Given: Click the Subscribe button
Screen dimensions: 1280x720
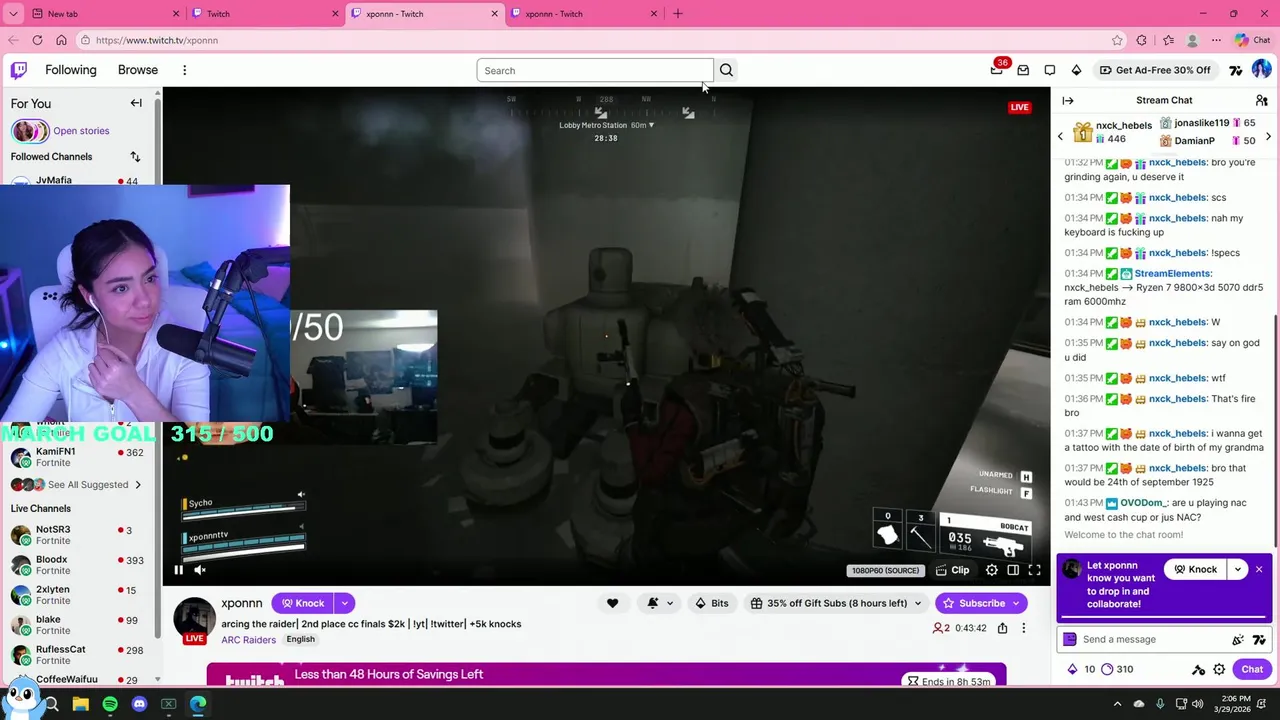Looking at the screenshot, I should (981, 603).
